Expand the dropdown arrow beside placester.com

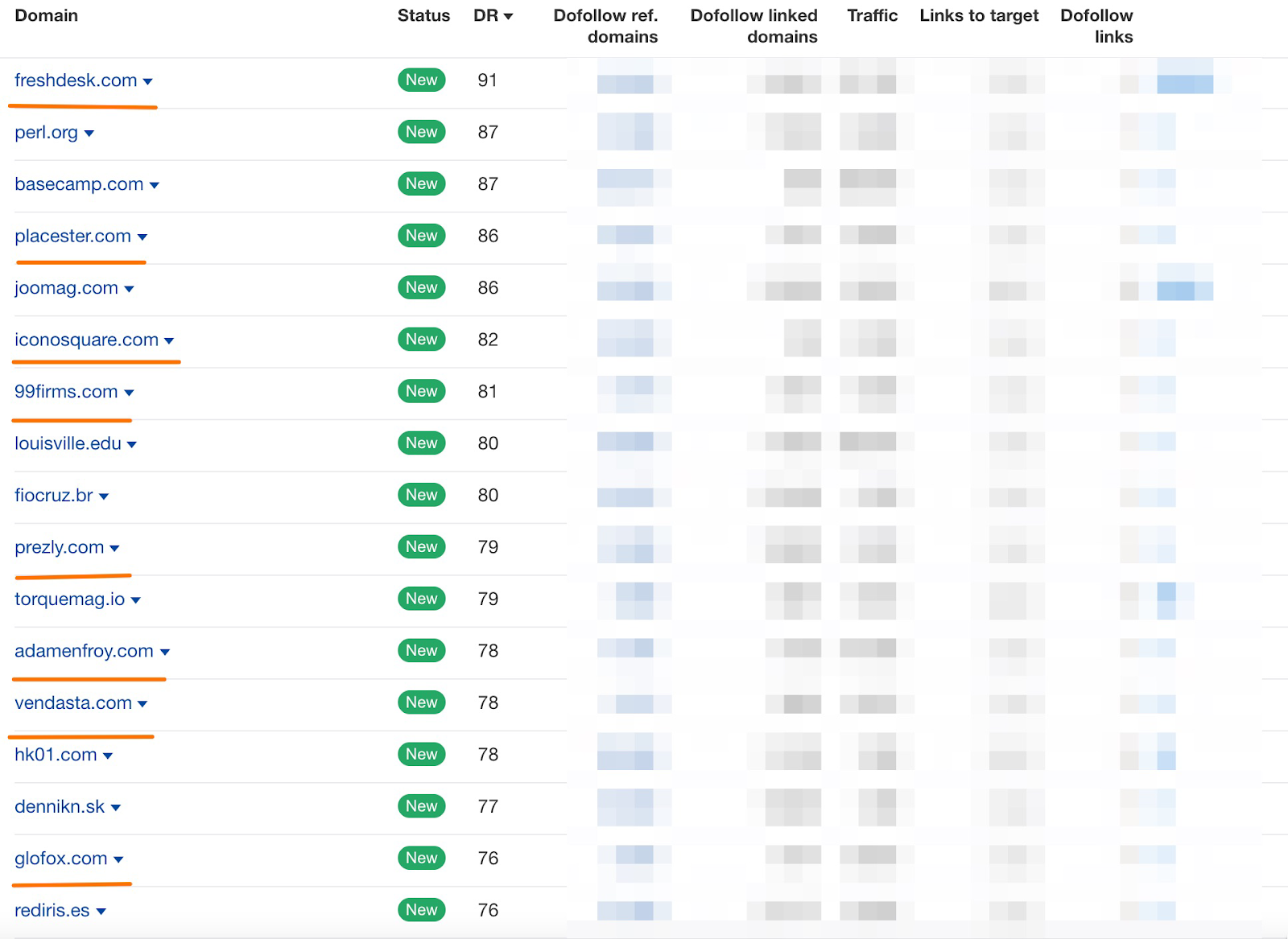click(142, 237)
